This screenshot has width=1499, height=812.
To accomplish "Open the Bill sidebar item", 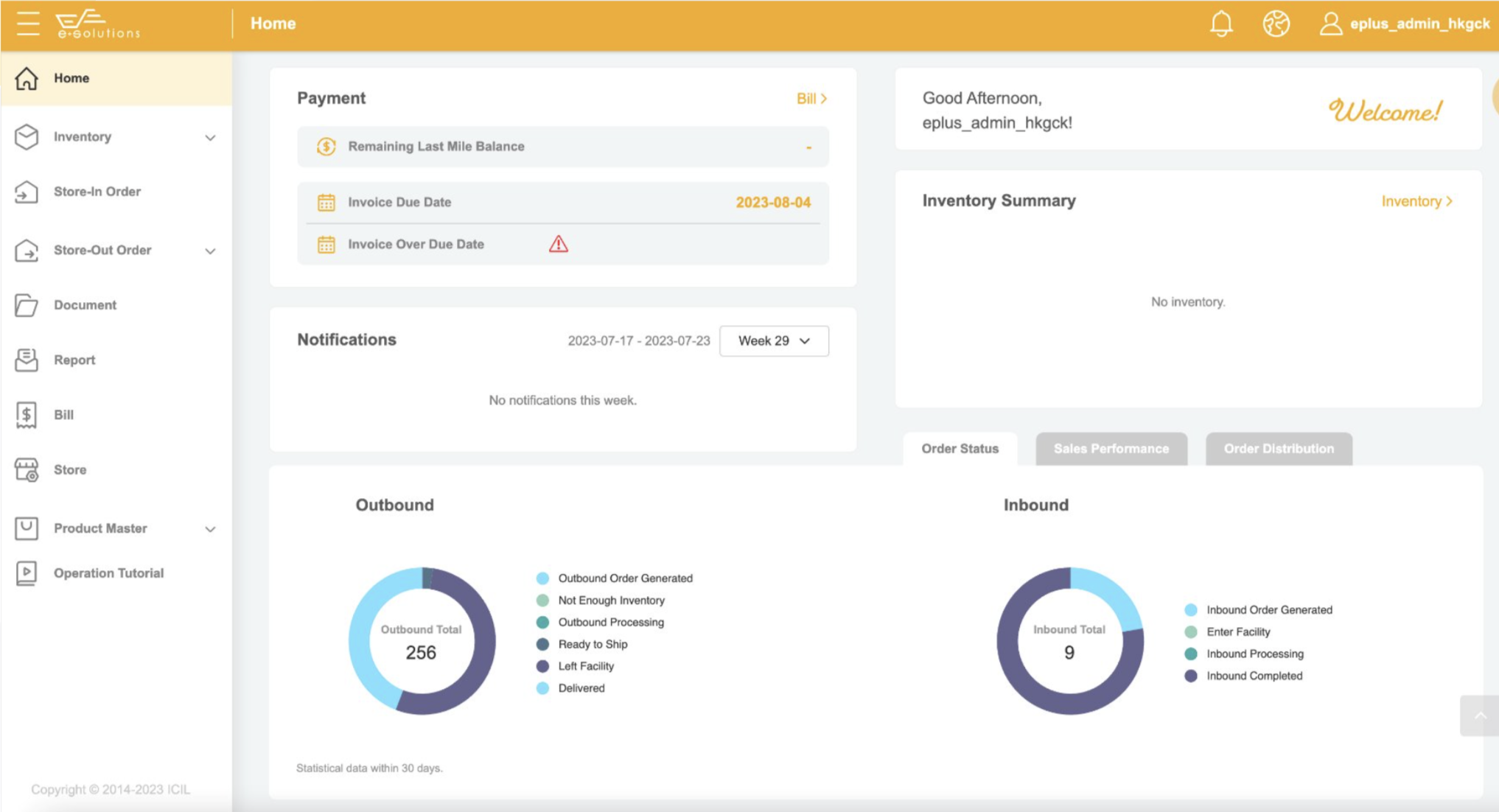I will 63,415.
